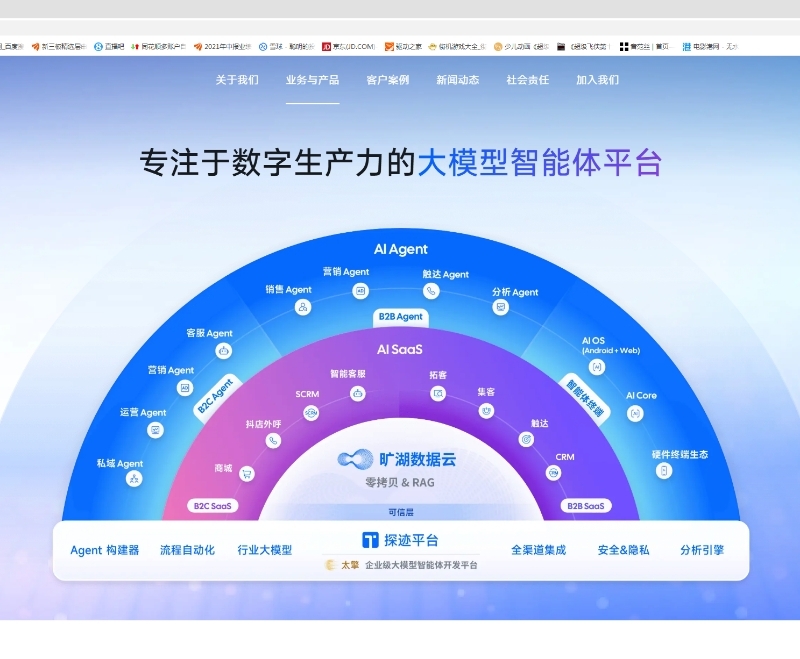Open 新闻动态 in the navigation bar

pos(458,80)
